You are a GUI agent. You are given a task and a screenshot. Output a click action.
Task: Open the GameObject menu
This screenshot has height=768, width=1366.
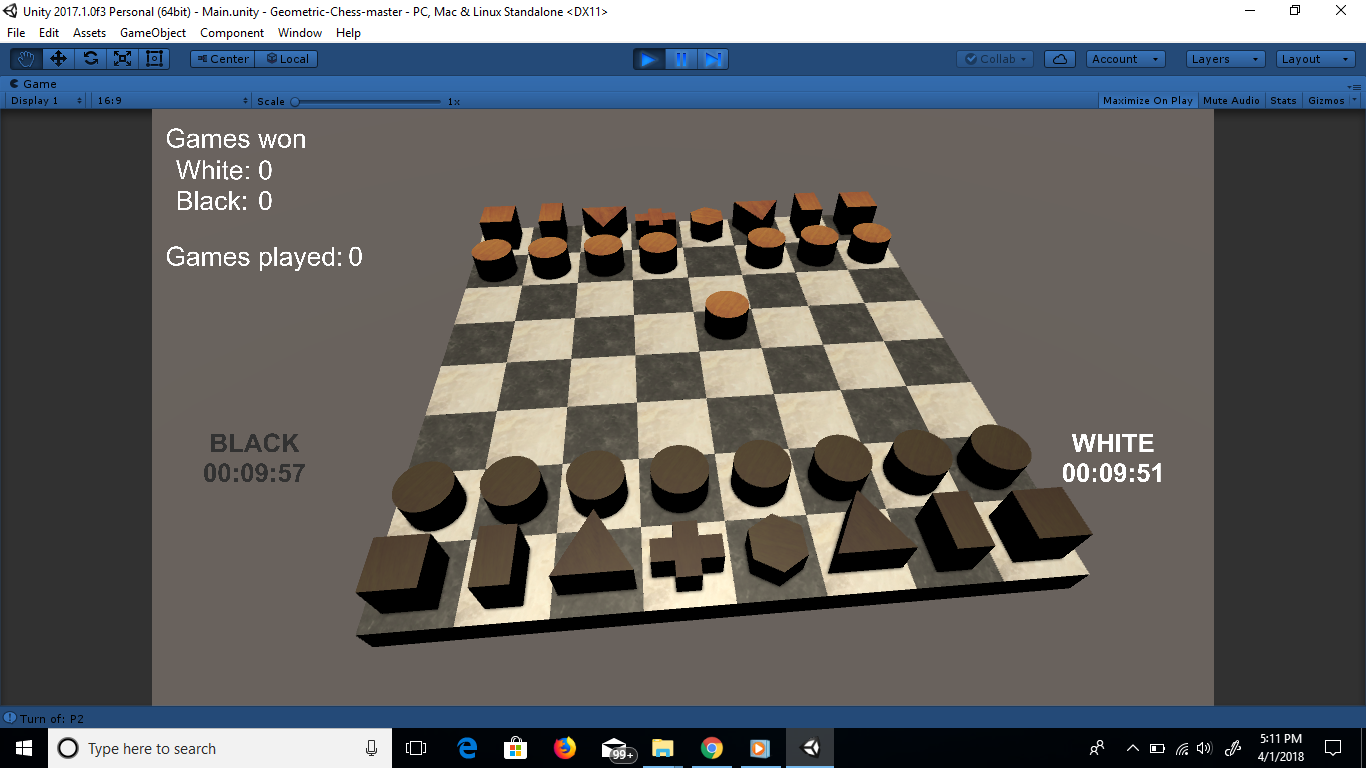[152, 32]
